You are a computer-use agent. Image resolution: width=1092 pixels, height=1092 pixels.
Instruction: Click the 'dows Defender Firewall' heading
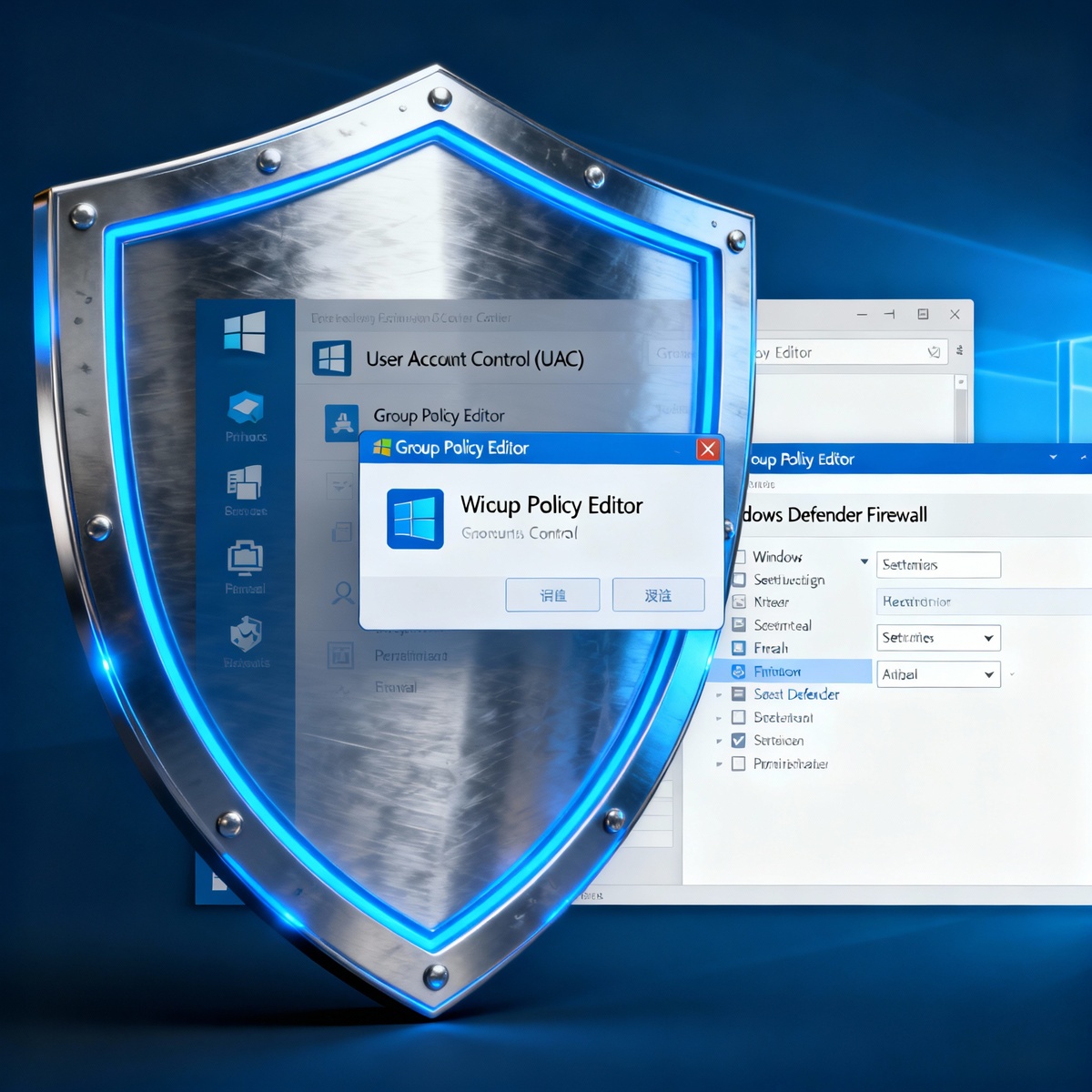(x=835, y=515)
